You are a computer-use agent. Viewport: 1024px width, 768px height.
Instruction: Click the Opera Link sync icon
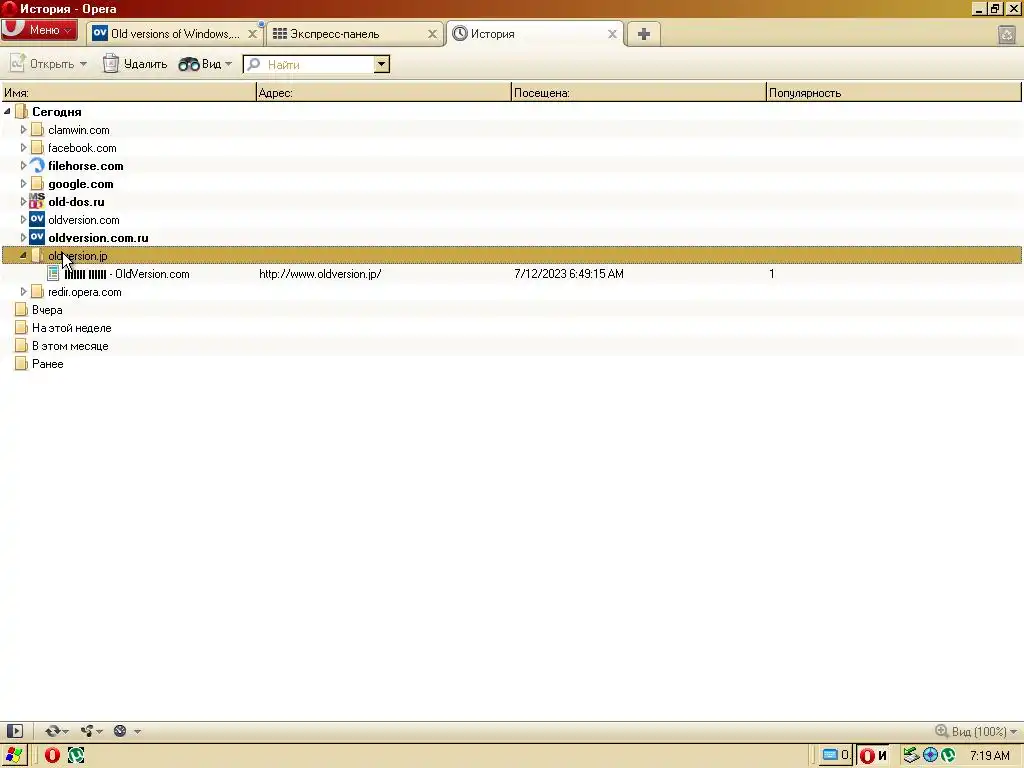(x=53, y=731)
